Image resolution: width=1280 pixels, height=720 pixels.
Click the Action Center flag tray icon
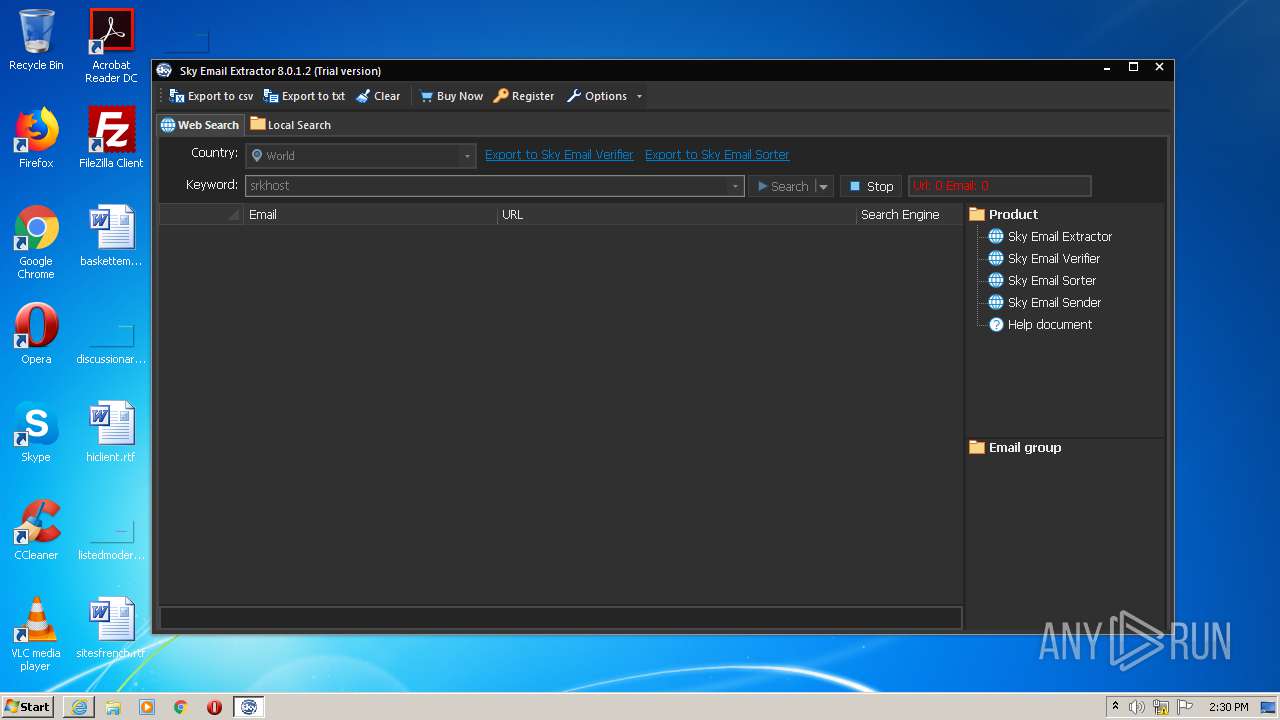point(1185,707)
